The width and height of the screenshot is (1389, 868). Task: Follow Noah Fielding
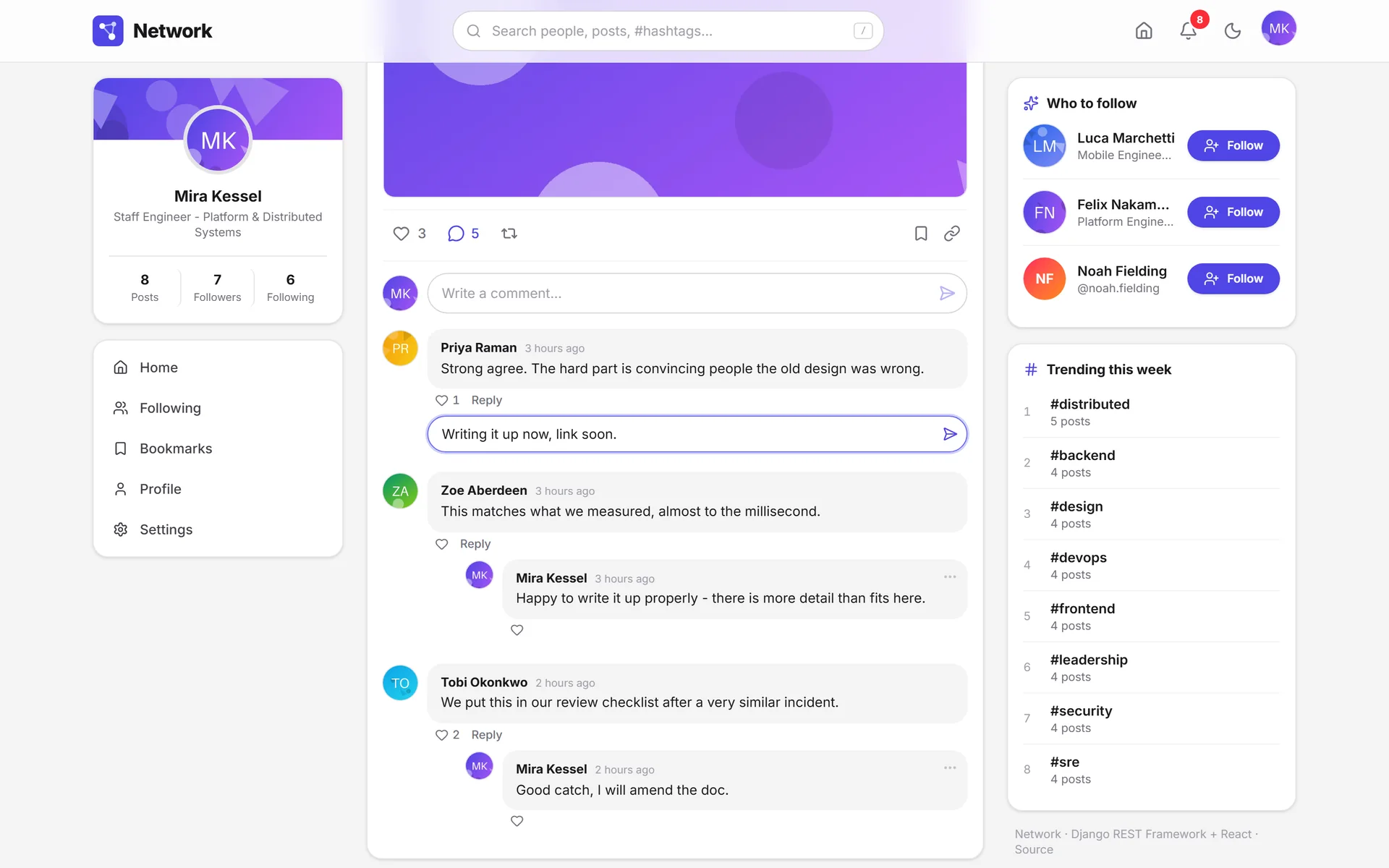1233,278
